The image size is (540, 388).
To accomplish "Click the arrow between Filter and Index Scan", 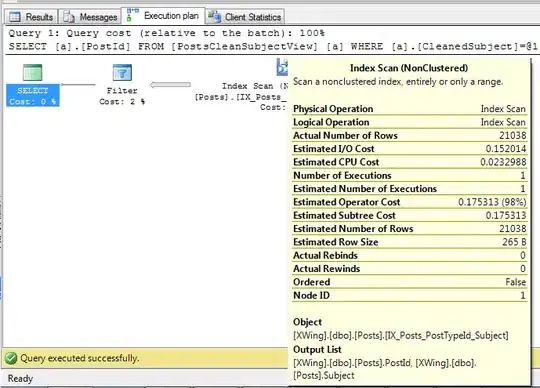I will tap(170, 85).
